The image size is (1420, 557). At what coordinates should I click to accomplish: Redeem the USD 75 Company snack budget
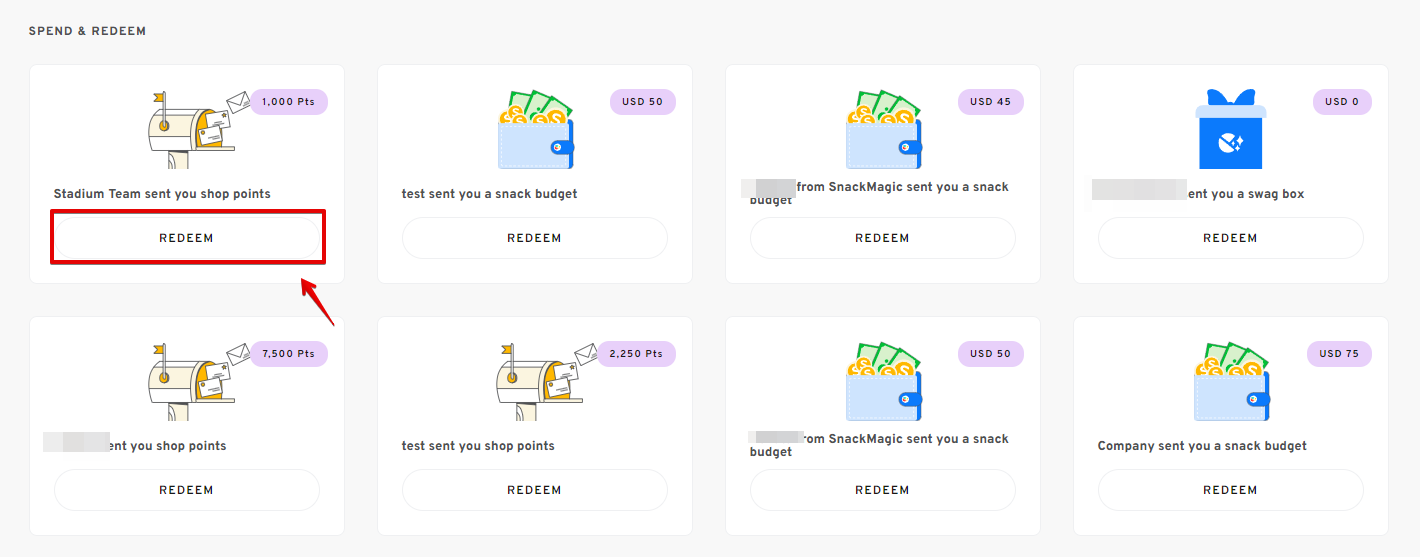(1230, 490)
